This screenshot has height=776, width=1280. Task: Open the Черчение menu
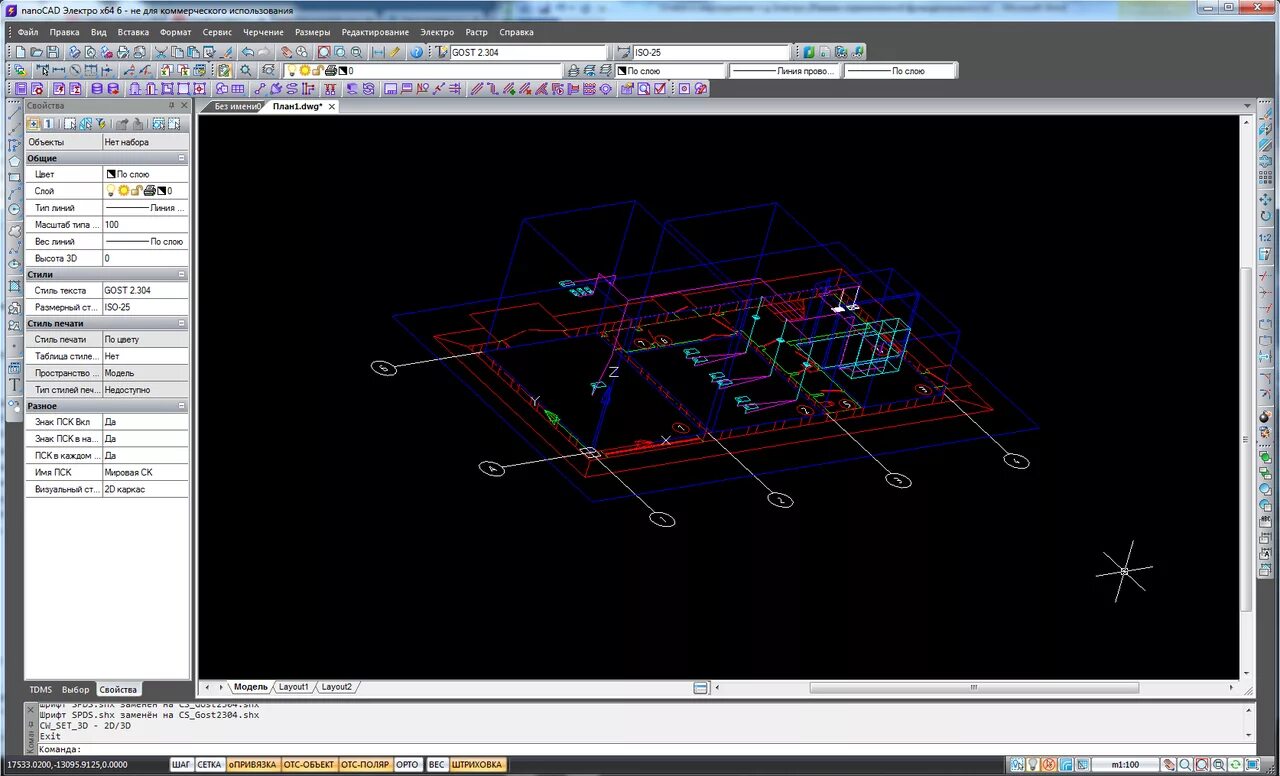pyautogui.click(x=263, y=32)
